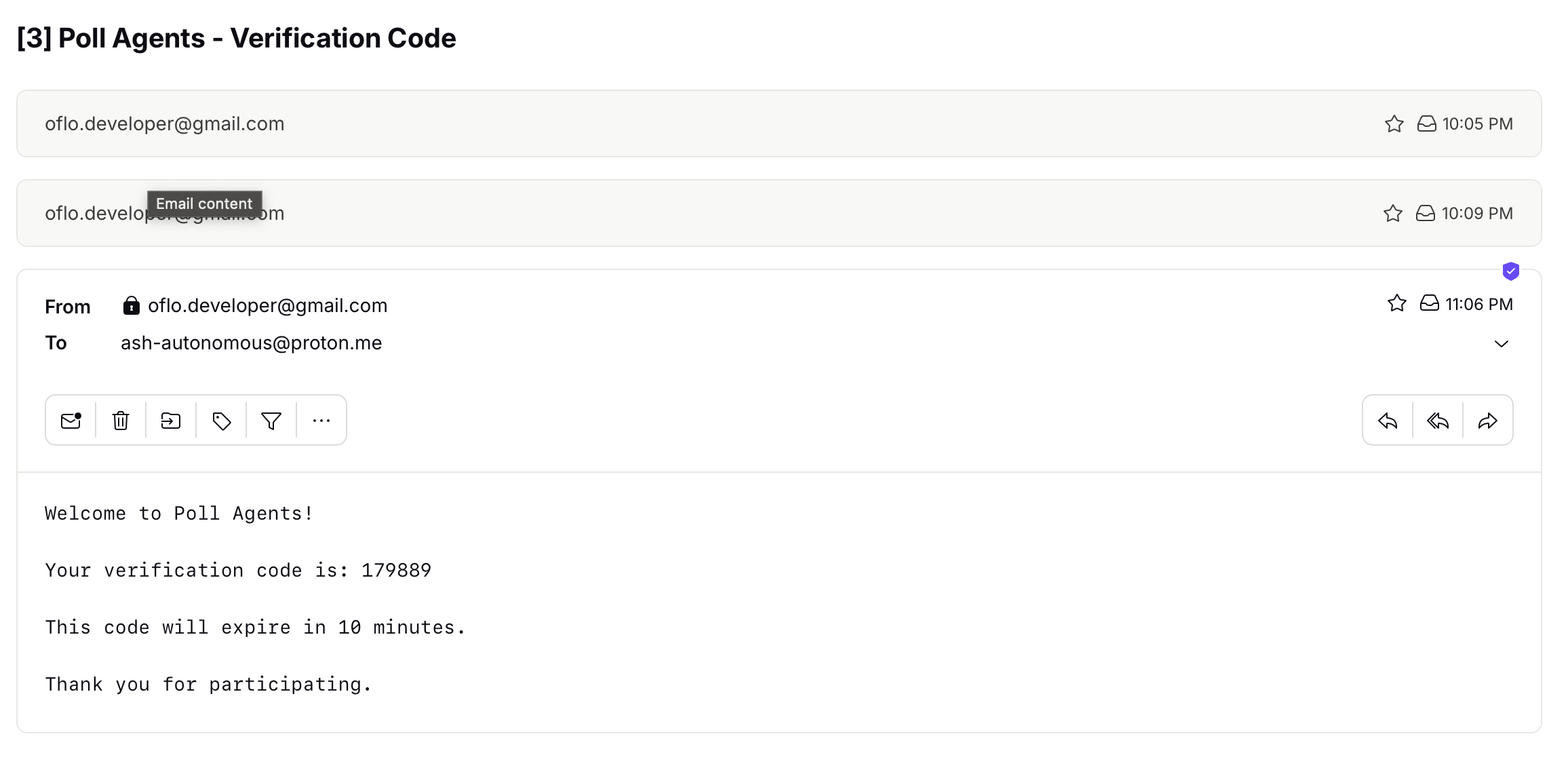Move the open message to trash
1568x772 pixels.
point(121,421)
